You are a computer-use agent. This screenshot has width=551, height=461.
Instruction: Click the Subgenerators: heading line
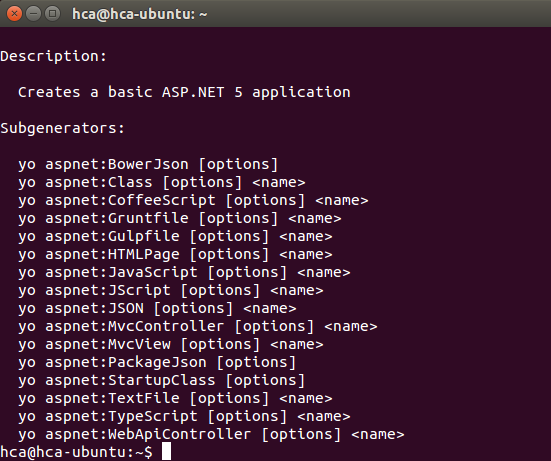click(x=63, y=129)
